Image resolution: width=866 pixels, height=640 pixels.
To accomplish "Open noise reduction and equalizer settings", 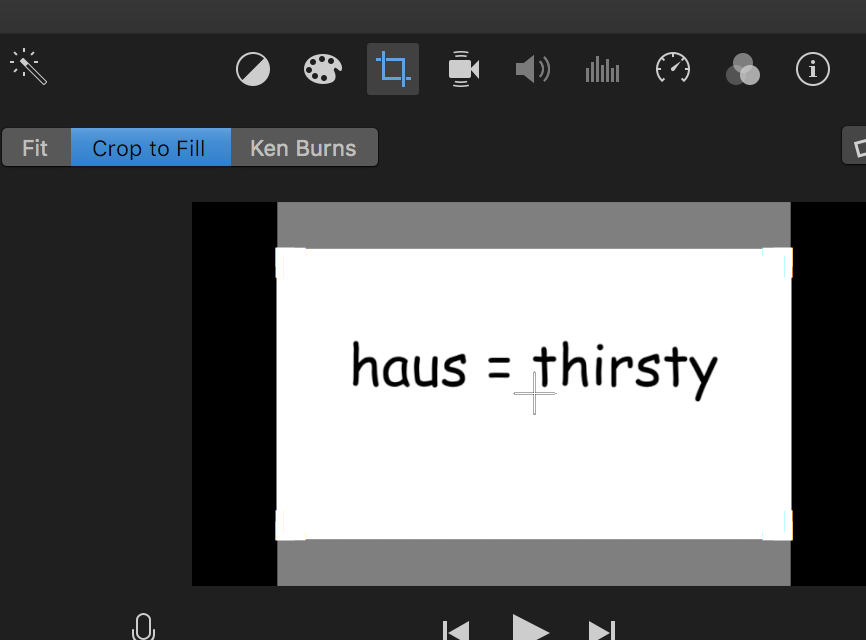I will [x=602, y=70].
